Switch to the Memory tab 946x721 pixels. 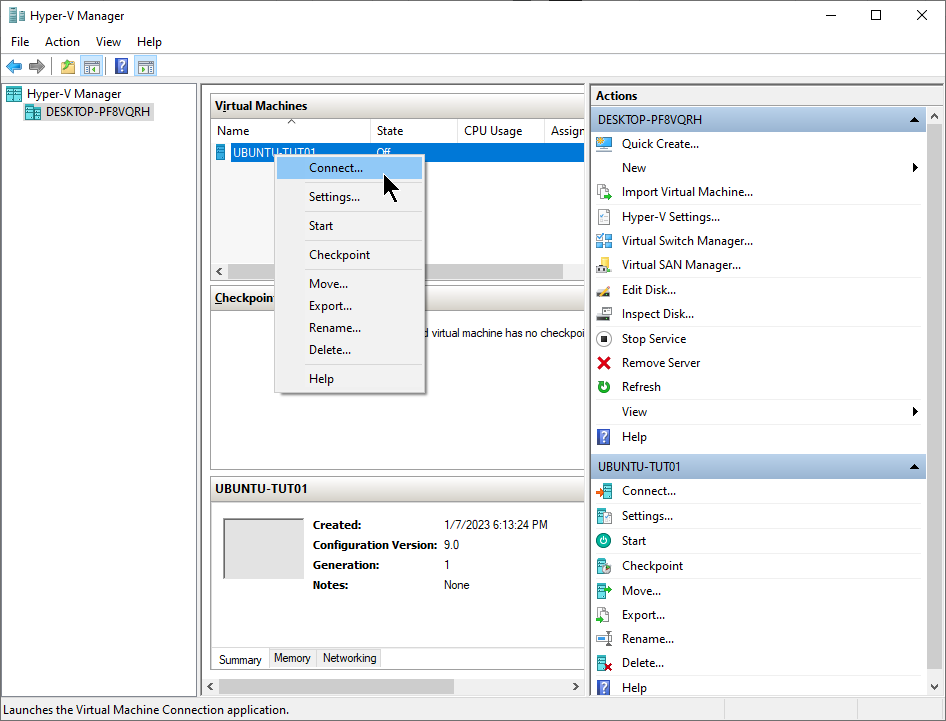pyautogui.click(x=292, y=658)
